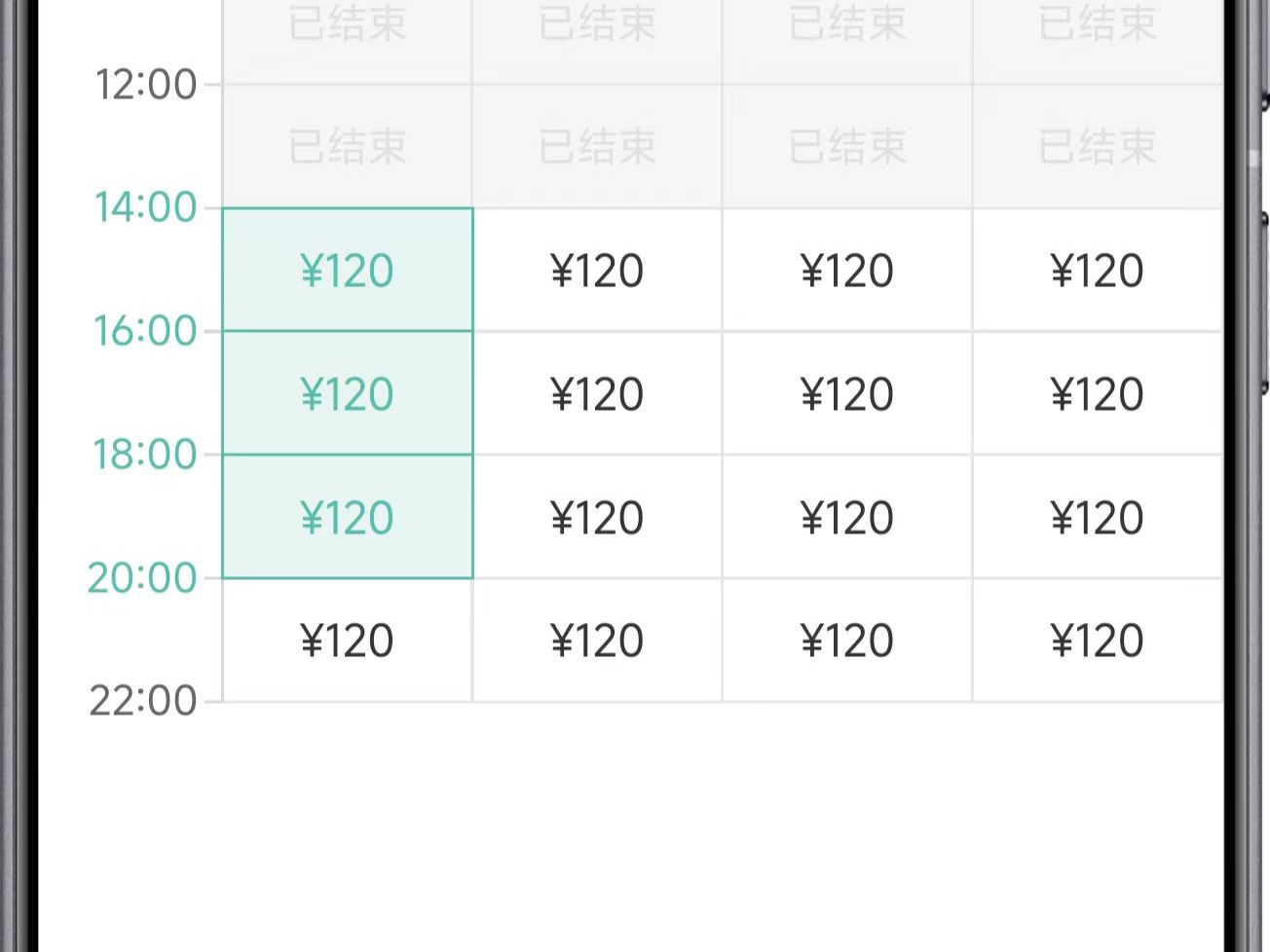Book second-column ¥120 slot at 16:00-18:00
The image size is (1270, 952).
597,393
